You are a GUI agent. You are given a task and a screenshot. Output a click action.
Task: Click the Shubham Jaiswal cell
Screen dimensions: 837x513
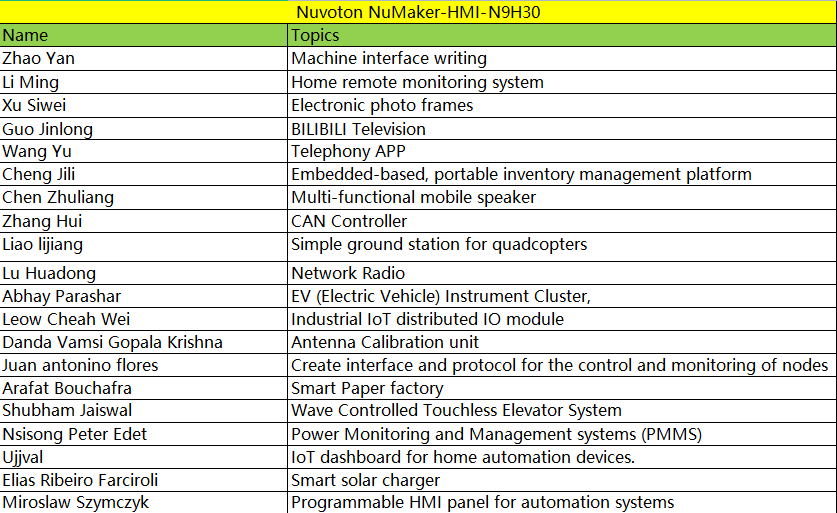[144, 411]
